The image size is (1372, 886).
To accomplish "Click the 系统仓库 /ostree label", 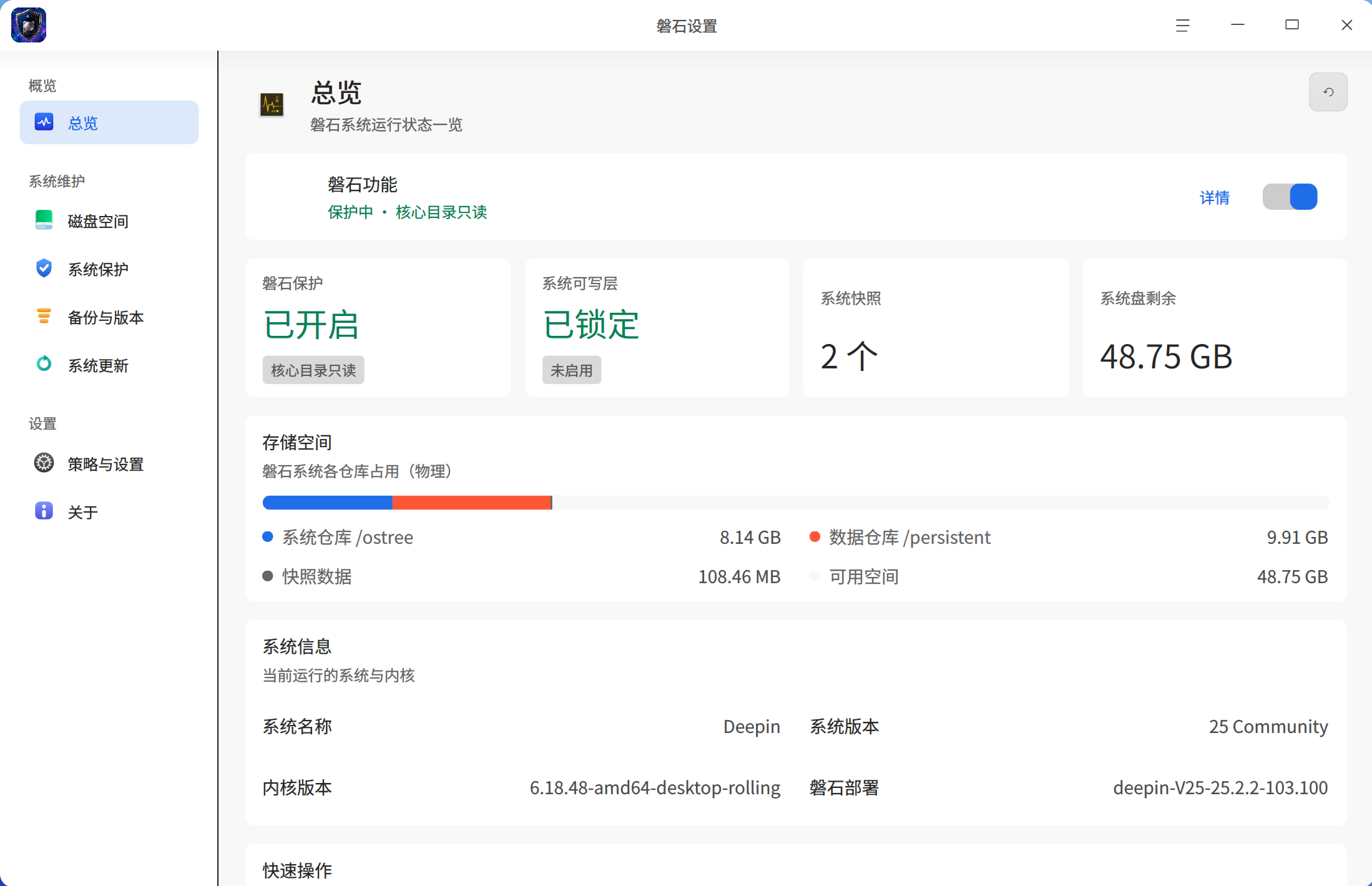I will (x=348, y=537).
